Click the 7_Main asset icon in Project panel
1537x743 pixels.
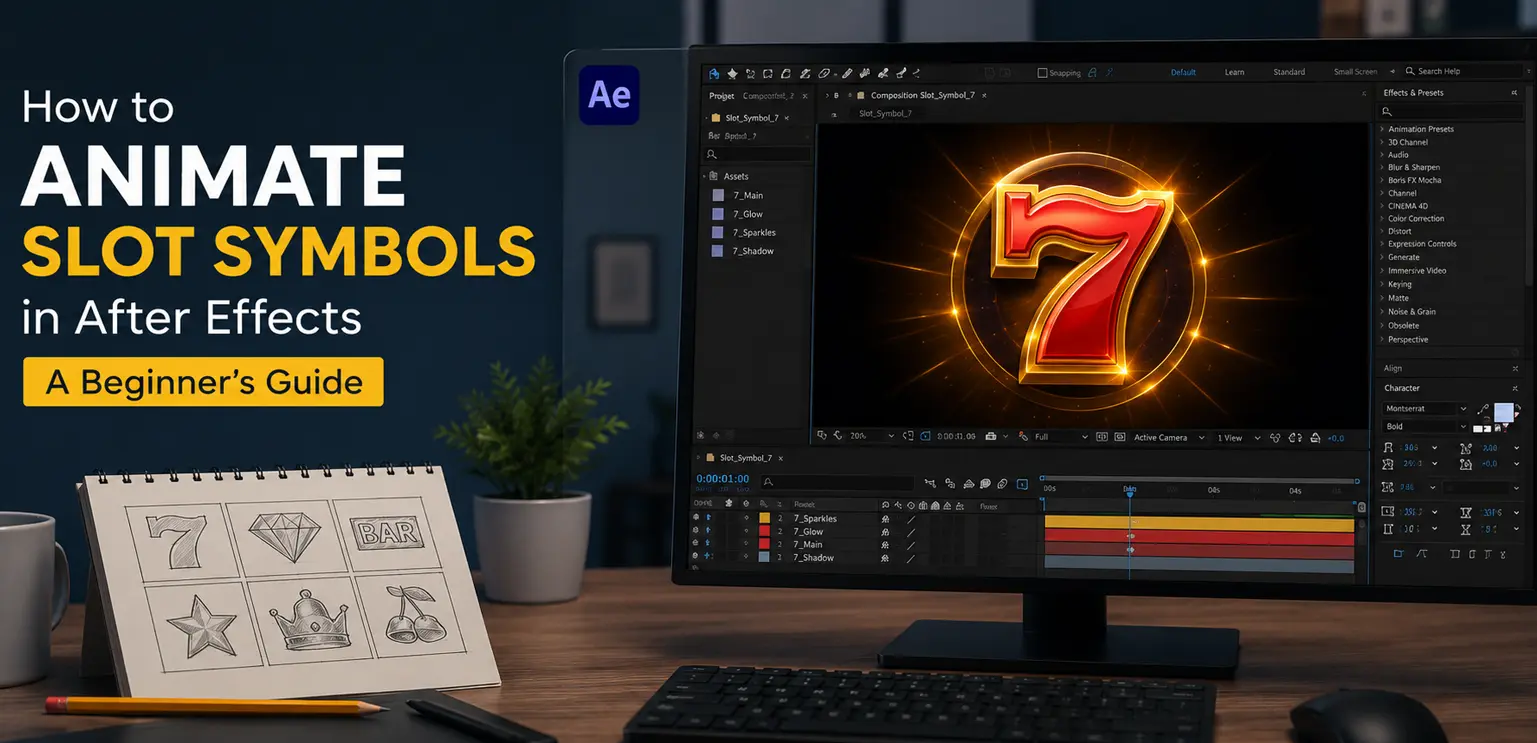(x=718, y=195)
